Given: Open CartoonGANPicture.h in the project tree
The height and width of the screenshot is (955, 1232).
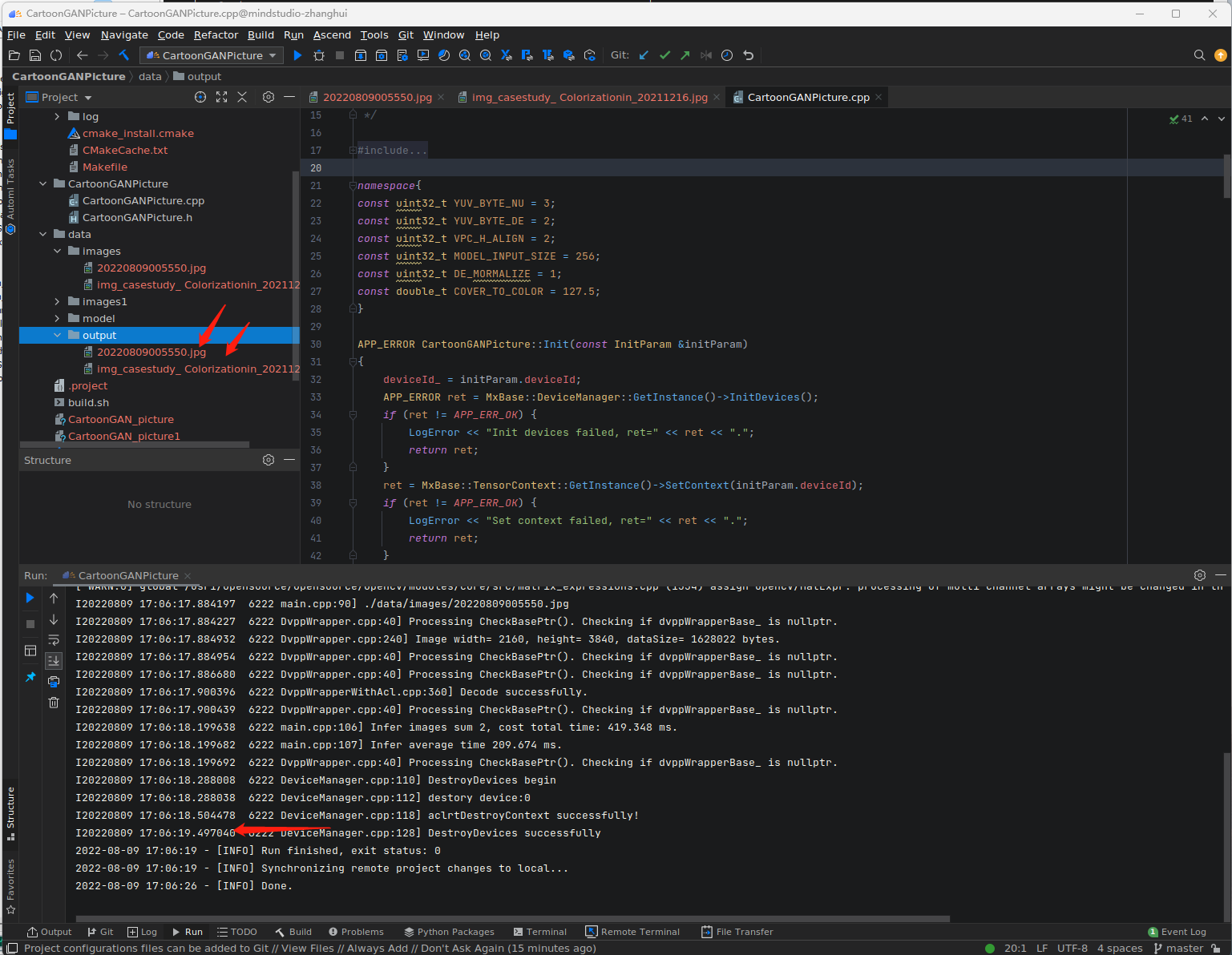Looking at the screenshot, I should click(x=137, y=218).
